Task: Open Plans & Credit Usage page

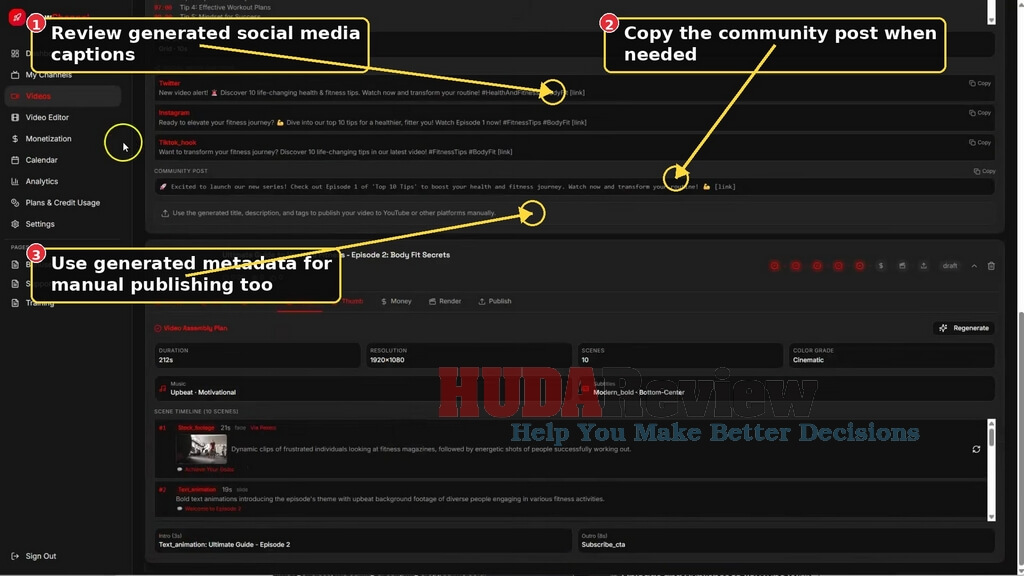Action: tap(63, 202)
